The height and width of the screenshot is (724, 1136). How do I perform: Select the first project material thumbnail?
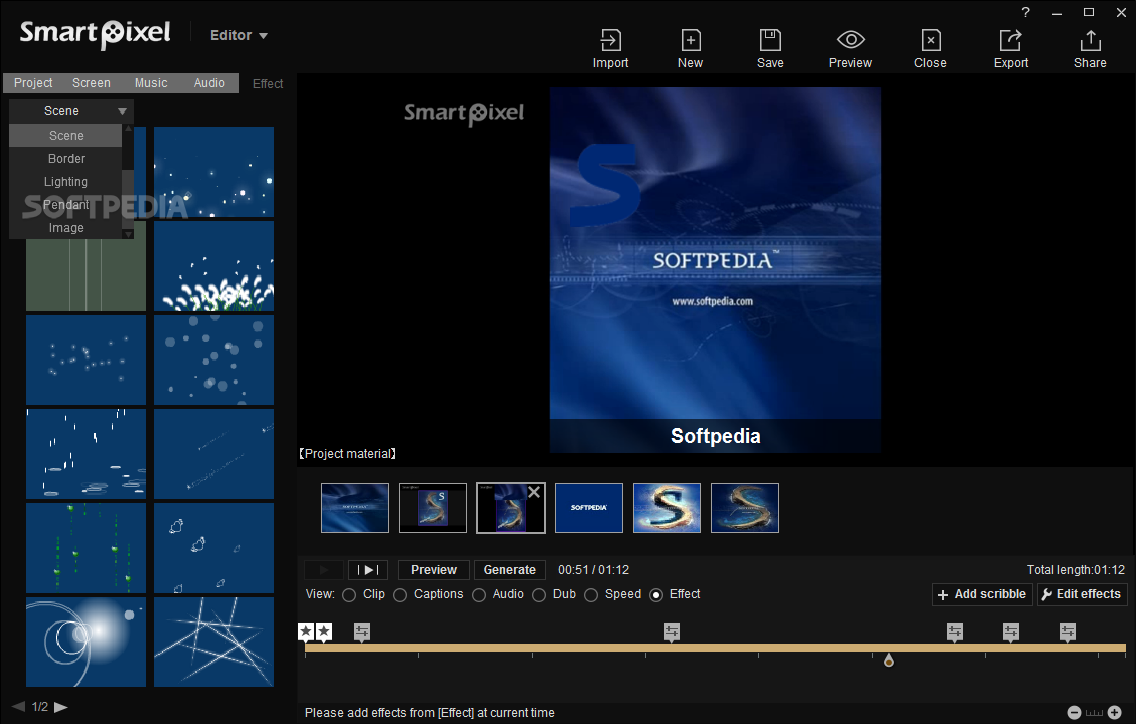click(355, 508)
